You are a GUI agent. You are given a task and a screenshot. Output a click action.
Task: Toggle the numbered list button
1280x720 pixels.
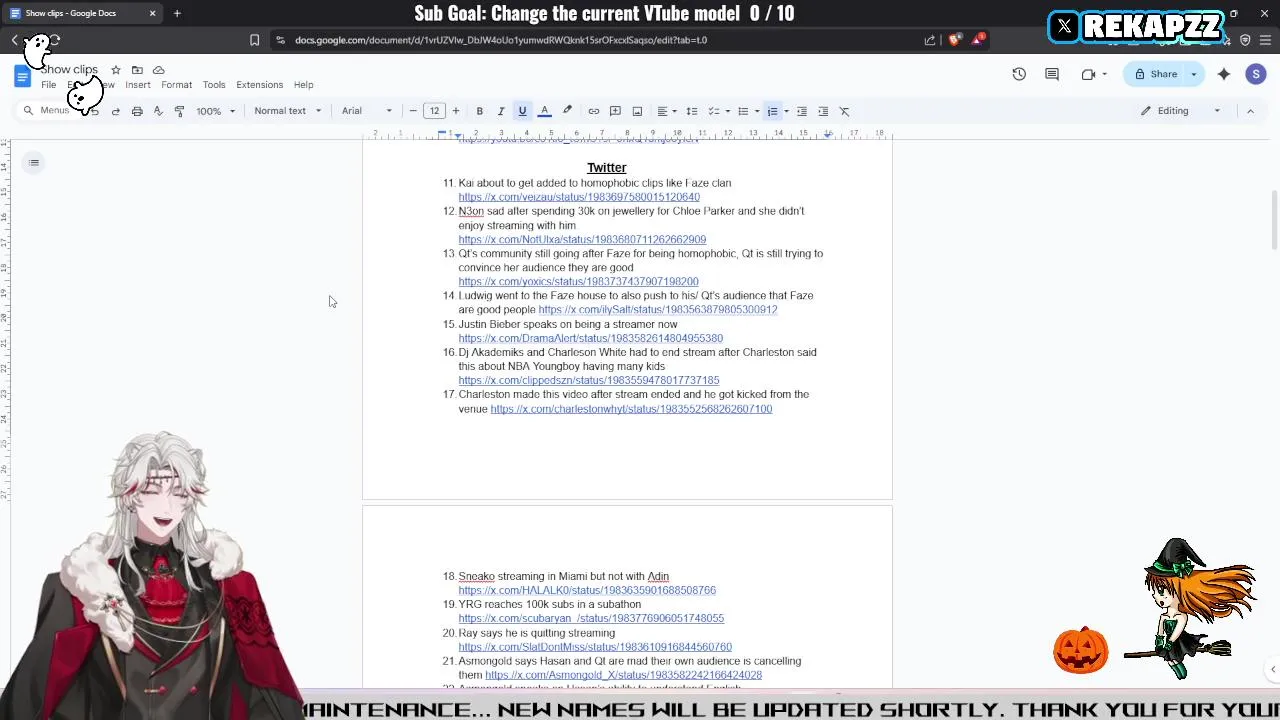pos(772,111)
